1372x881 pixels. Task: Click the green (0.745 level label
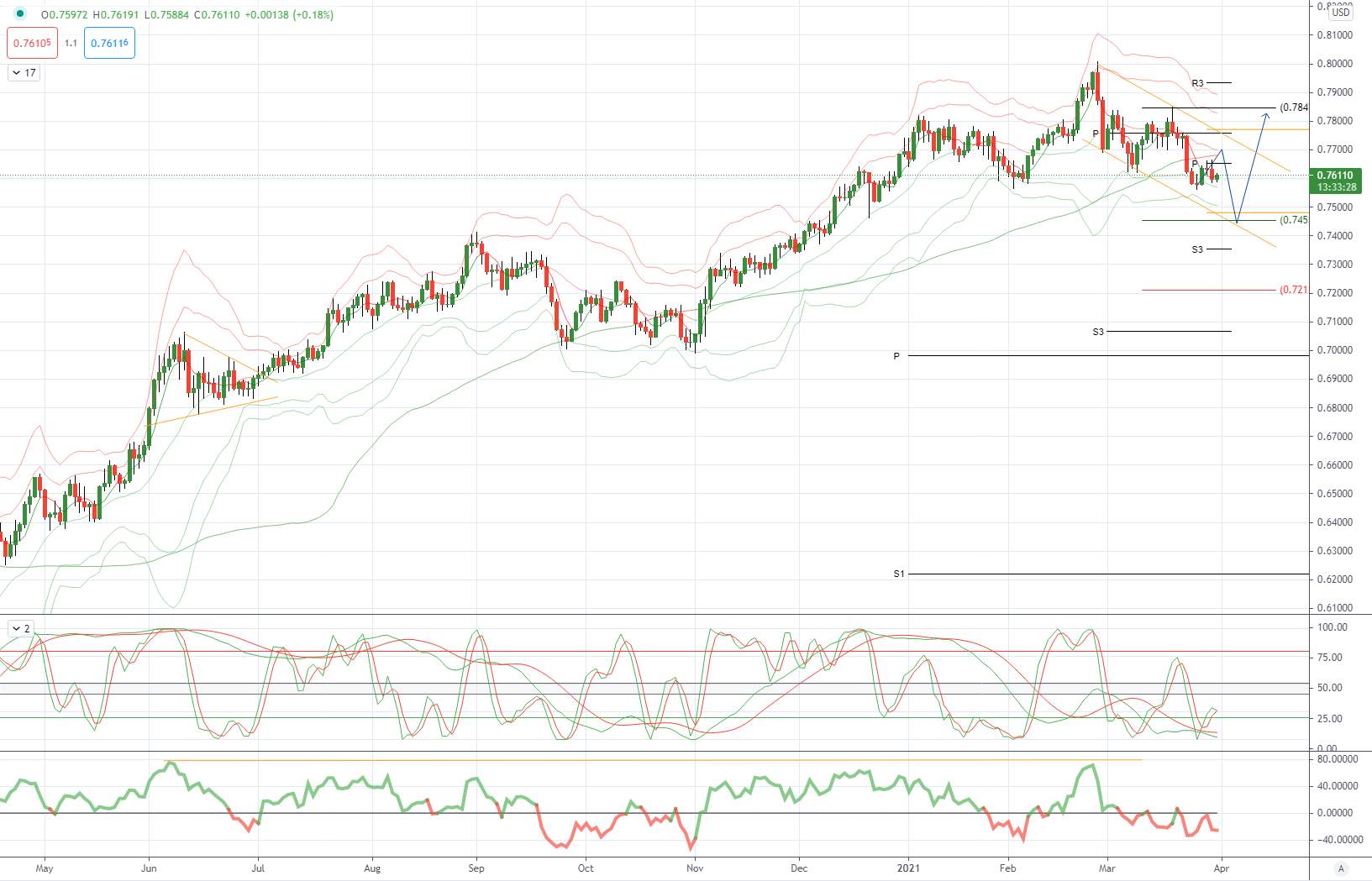pos(1294,220)
